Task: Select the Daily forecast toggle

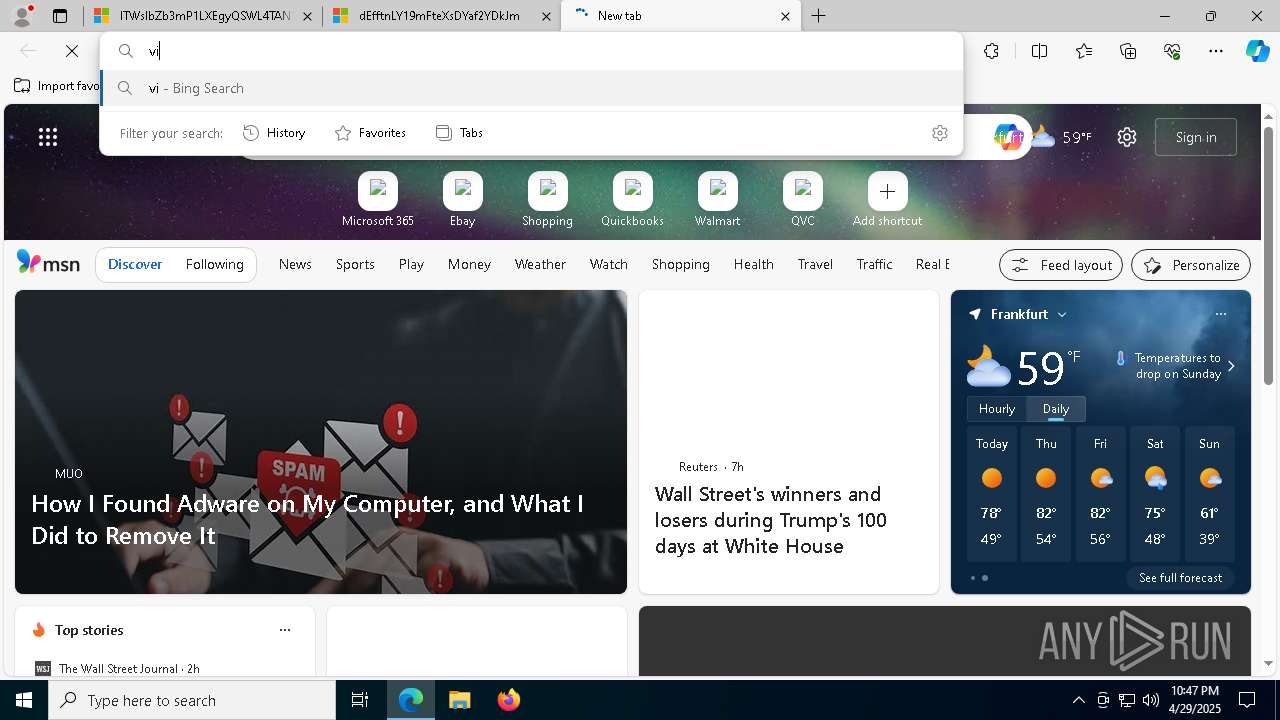Action: (1056, 409)
